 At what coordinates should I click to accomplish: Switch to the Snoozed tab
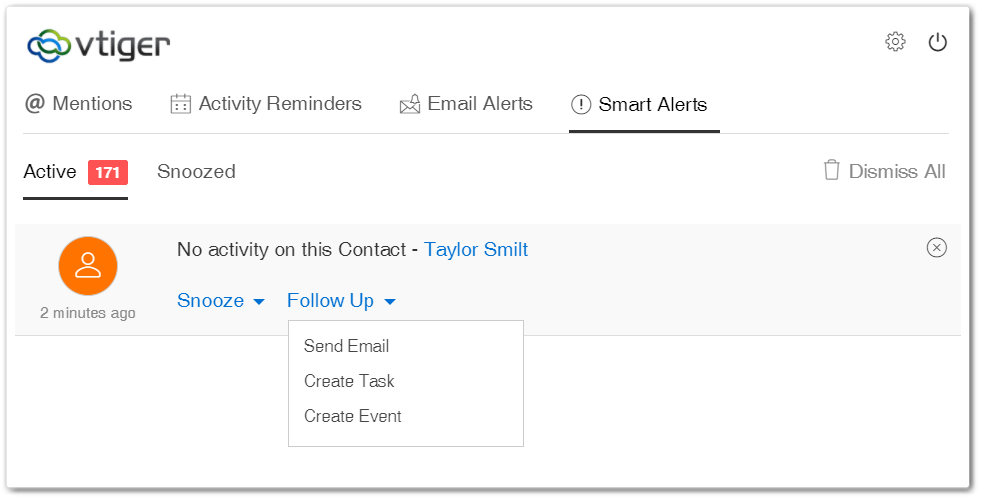196,171
